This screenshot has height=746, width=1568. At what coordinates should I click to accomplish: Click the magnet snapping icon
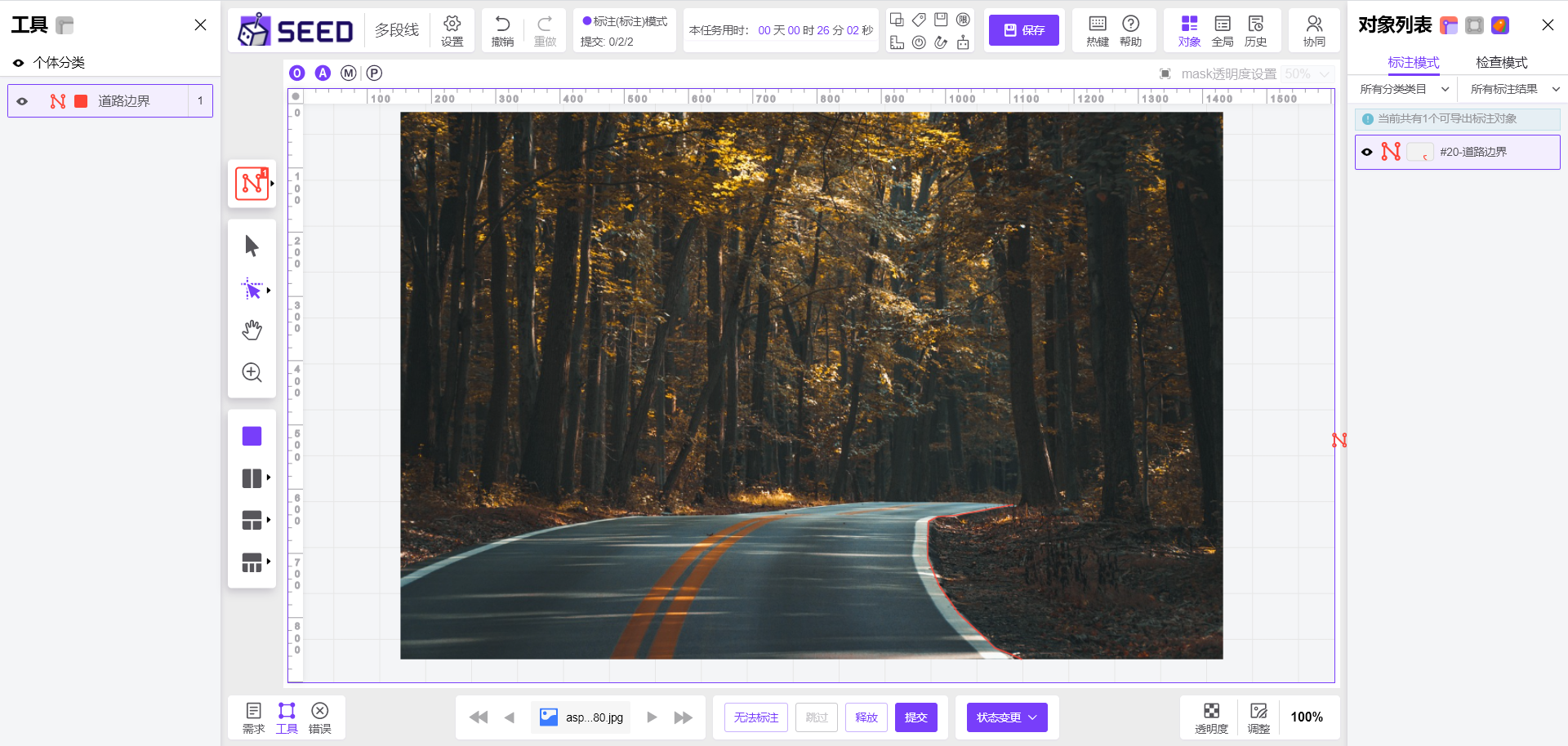tap(941, 42)
